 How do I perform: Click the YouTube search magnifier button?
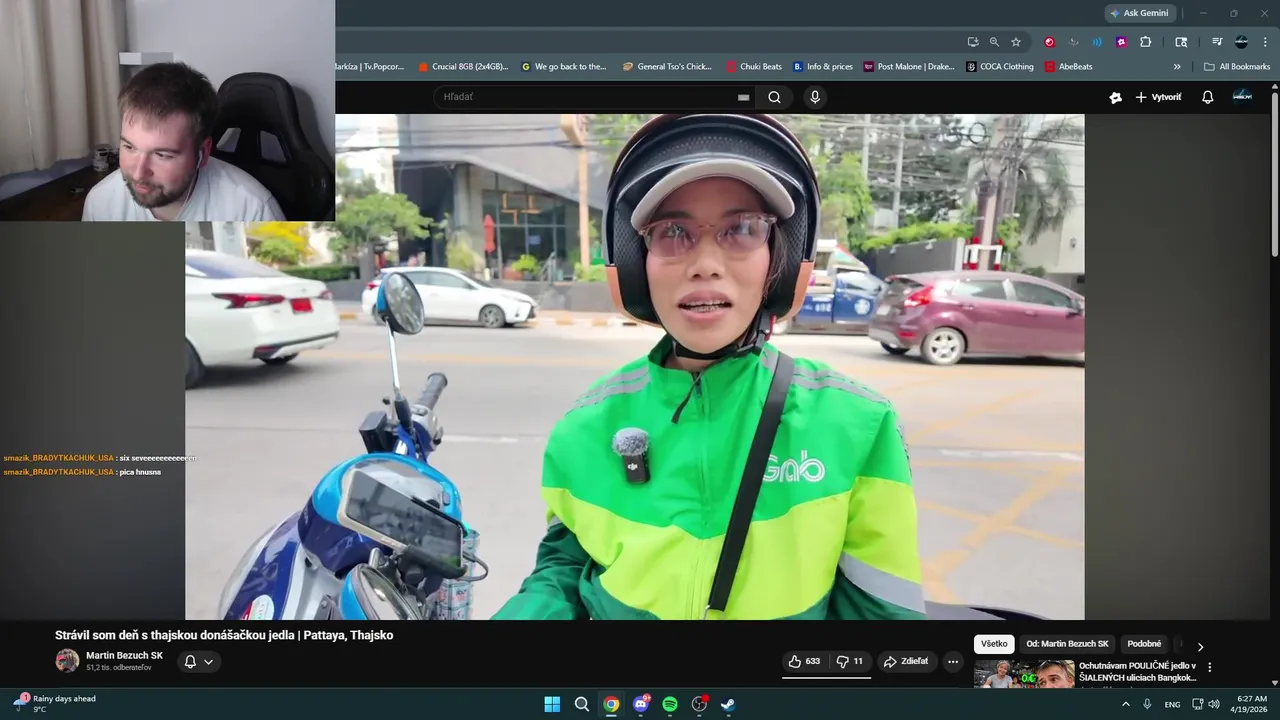[x=774, y=97]
